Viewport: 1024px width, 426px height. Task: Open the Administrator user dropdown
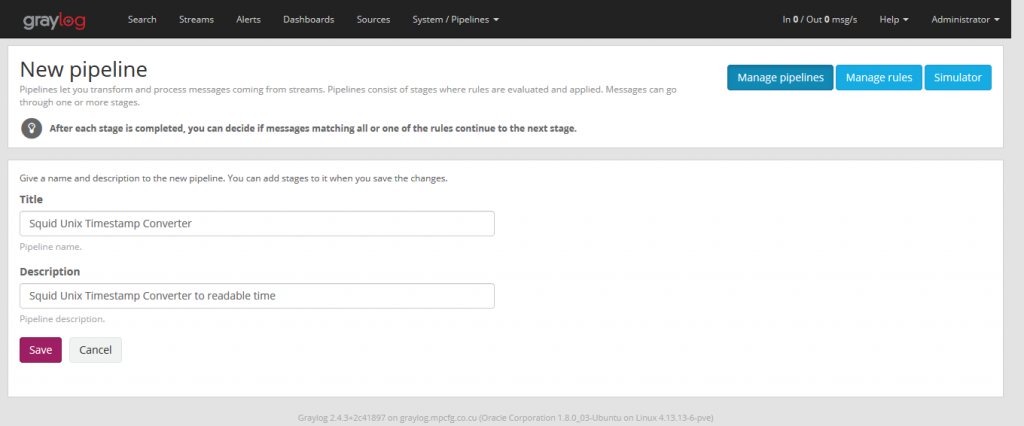point(965,20)
